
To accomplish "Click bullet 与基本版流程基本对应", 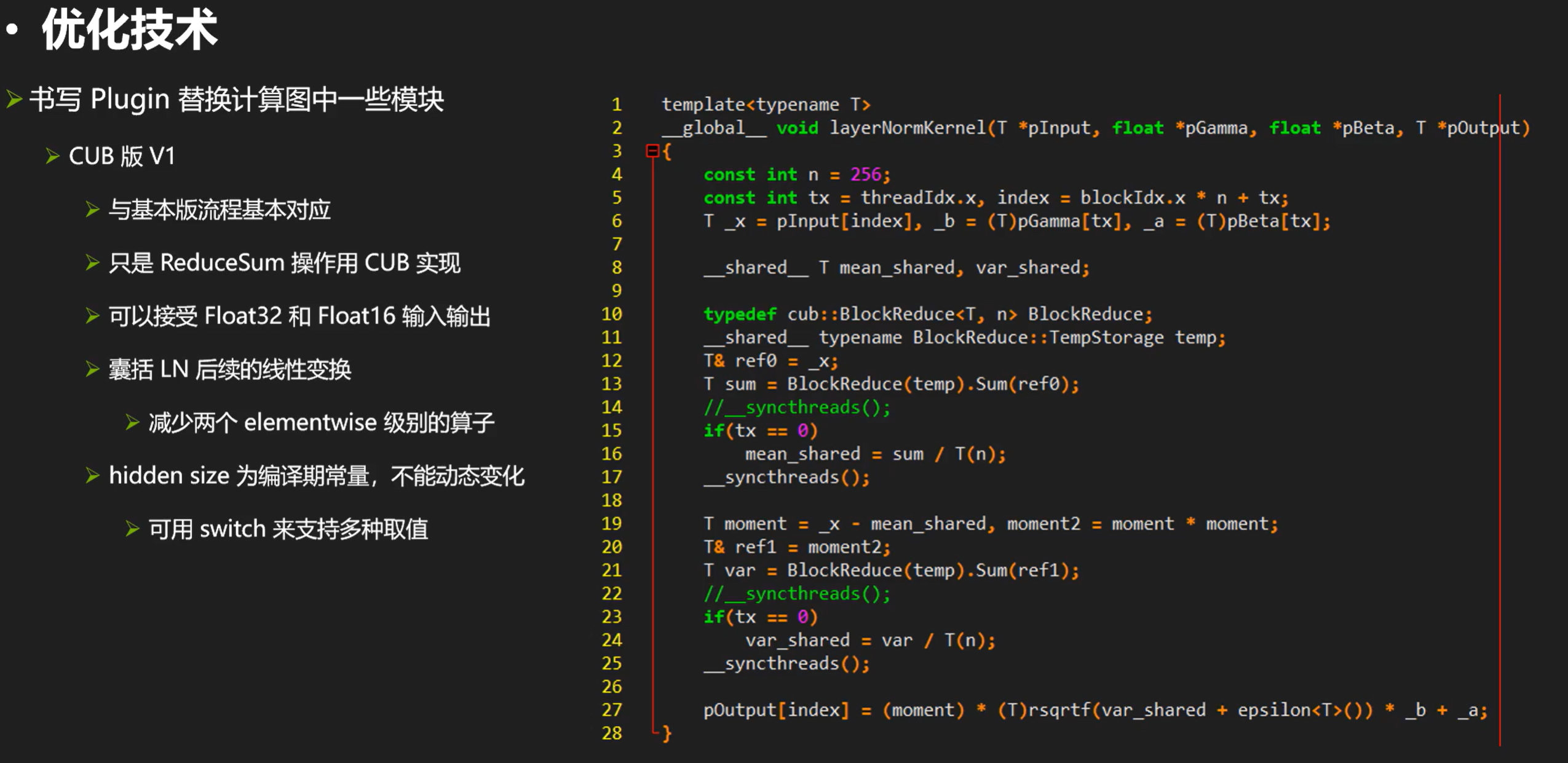I will pos(220,210).
